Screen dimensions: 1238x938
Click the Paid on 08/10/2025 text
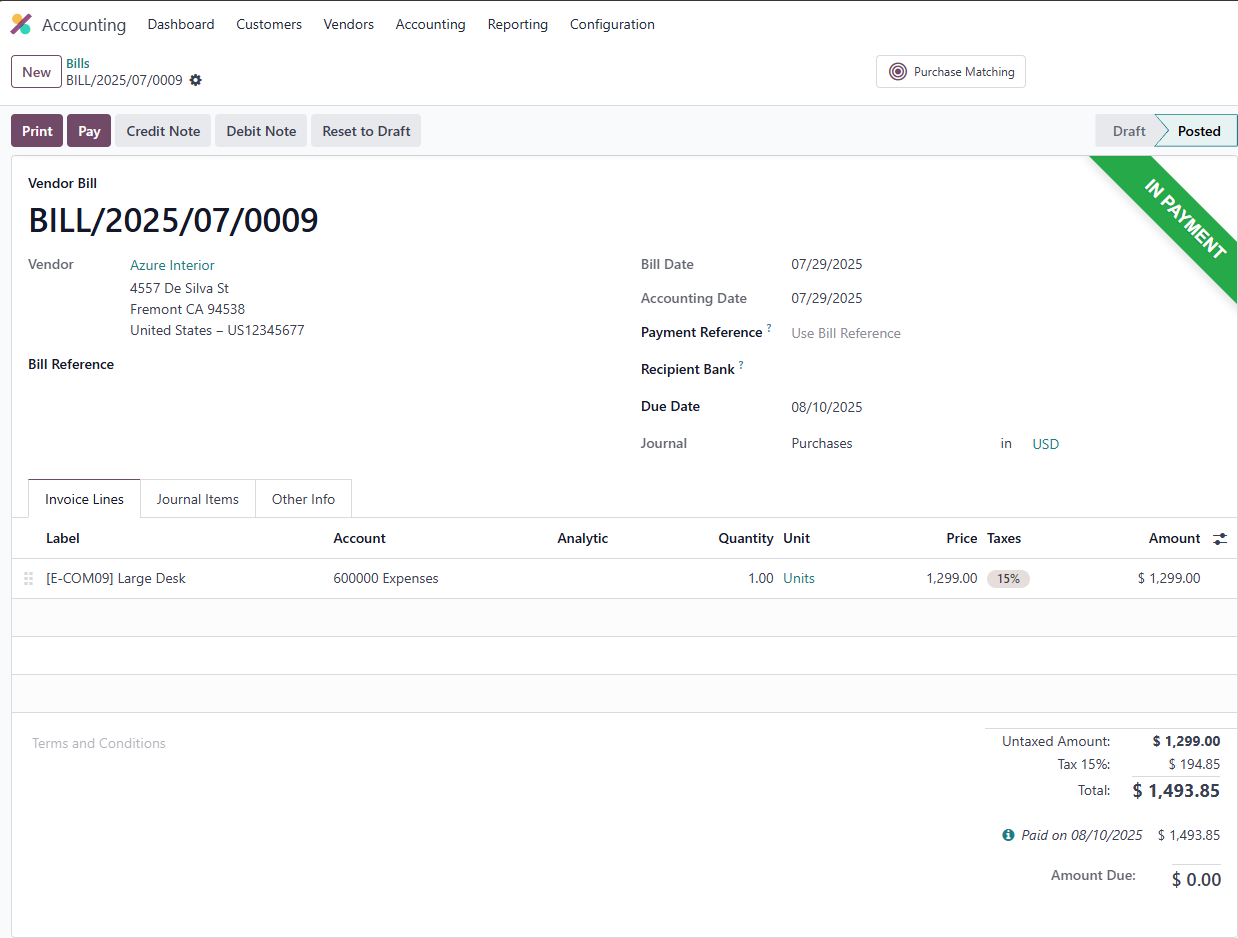1081,835
